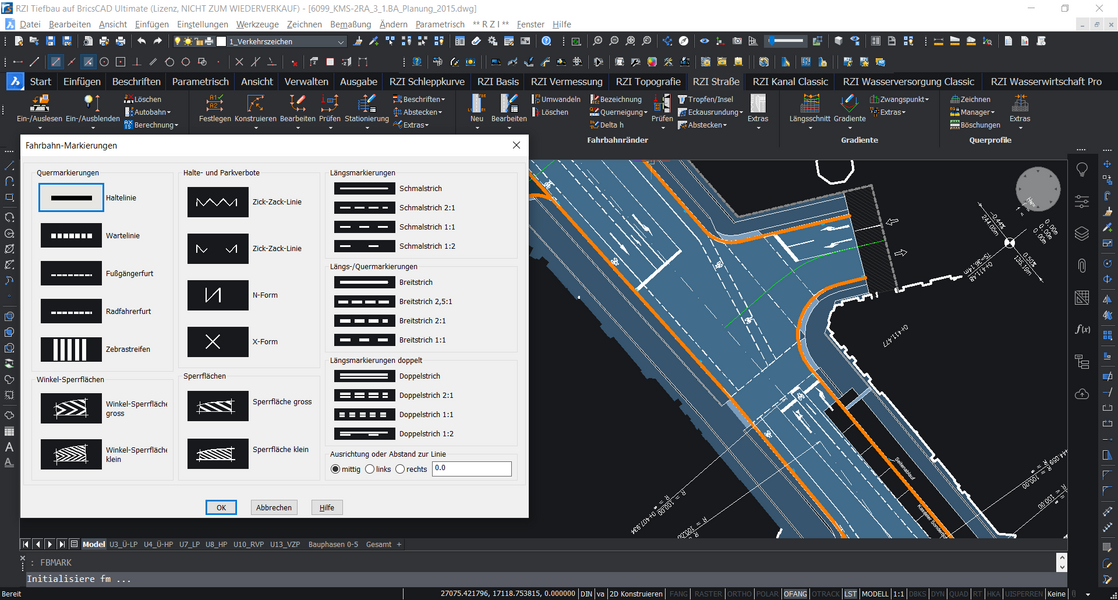This screenshot has width=1118, height=600.
Task: Open the 2D Konstruieren workspace selector
Action: 635,594
